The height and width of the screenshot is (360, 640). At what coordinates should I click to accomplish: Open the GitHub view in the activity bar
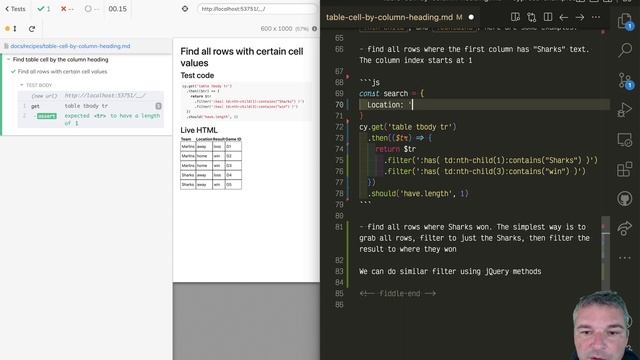click(x=625, y=199)
